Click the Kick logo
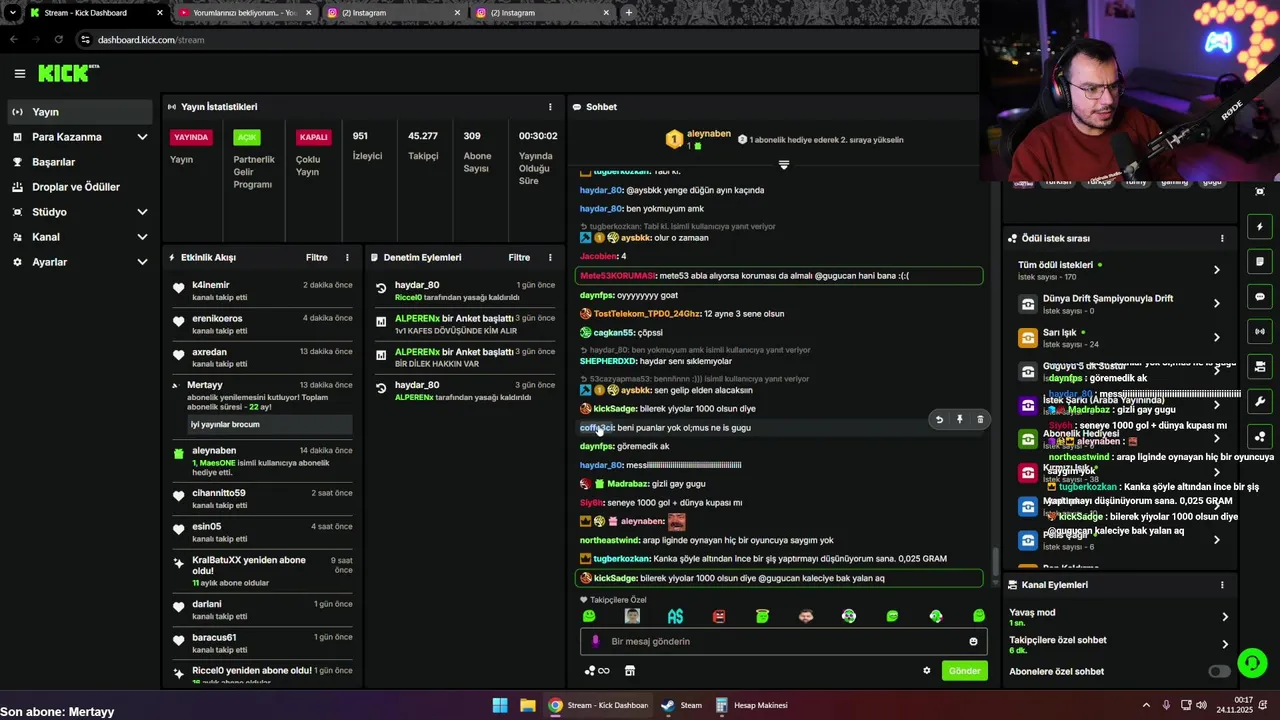The width and height of the screenshot is (1280, 720). coord(68,73)
